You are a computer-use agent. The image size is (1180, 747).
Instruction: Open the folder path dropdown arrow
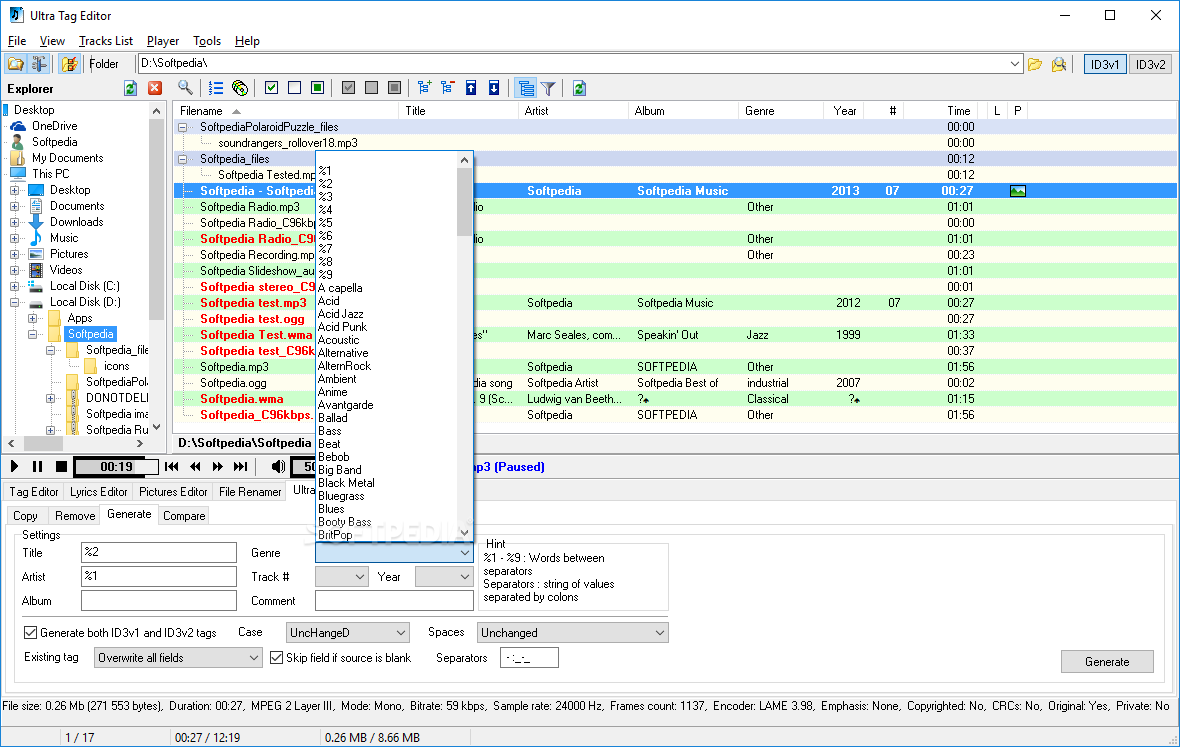(x=1014, y=64)
